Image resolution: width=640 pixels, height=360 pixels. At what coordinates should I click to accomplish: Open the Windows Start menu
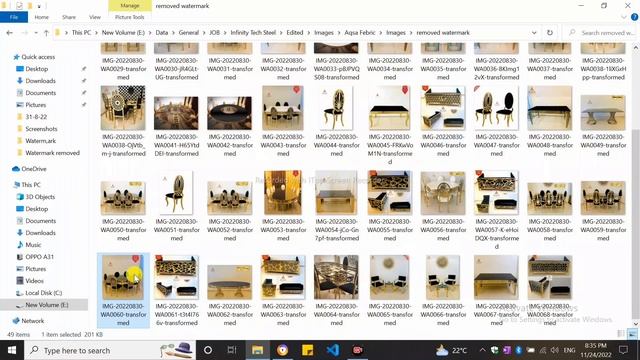[12, 350]
